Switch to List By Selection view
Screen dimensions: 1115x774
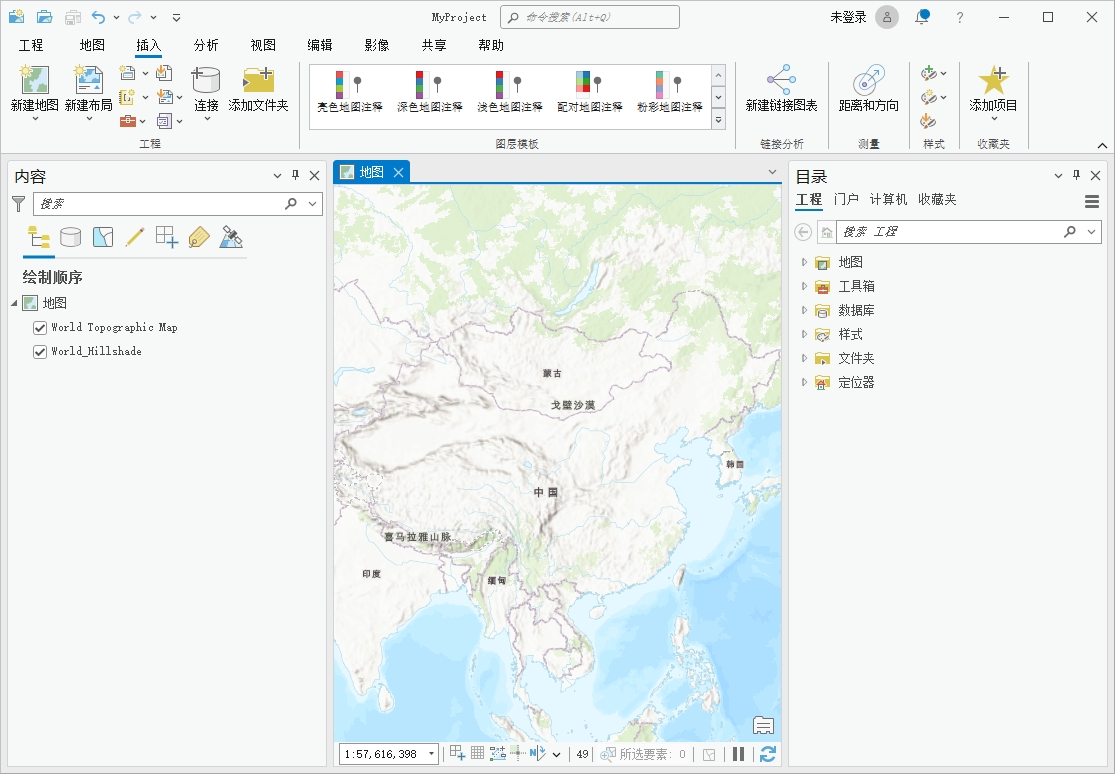102,237
